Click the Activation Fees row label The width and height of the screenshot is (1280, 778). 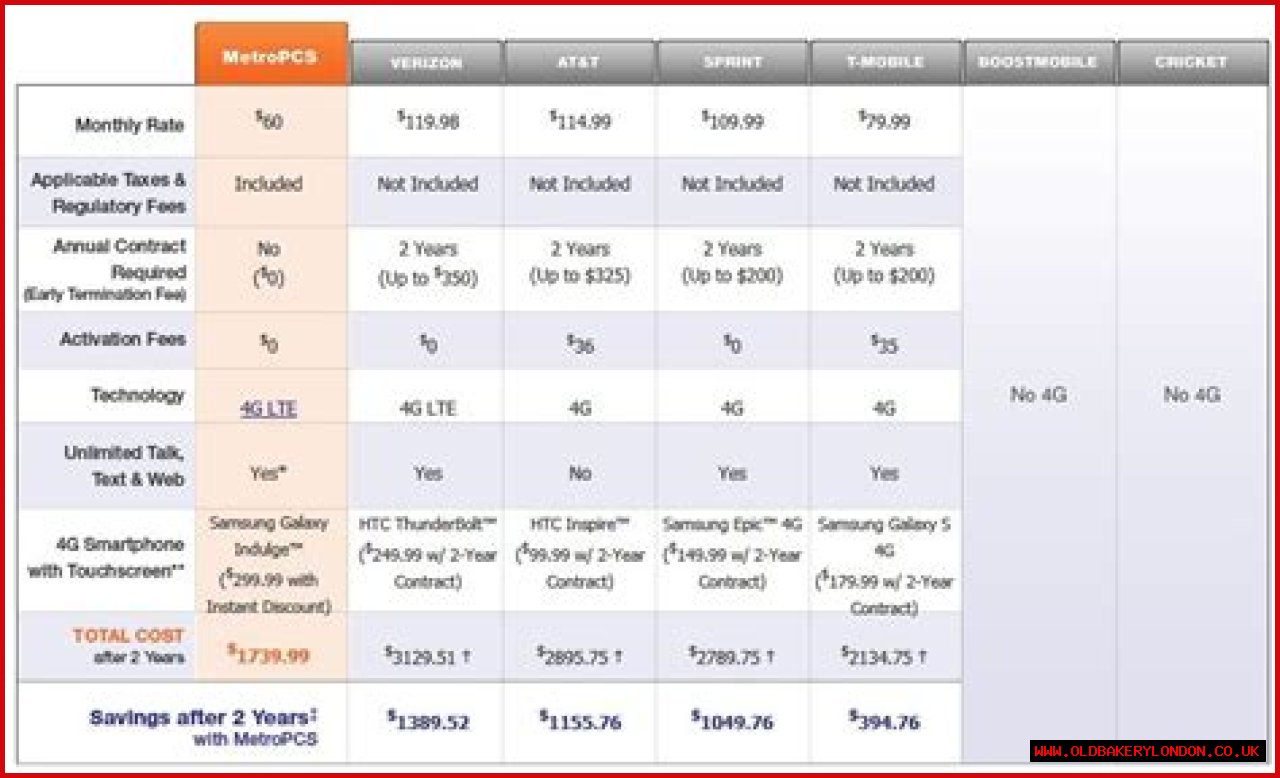(x=123, y=340)
